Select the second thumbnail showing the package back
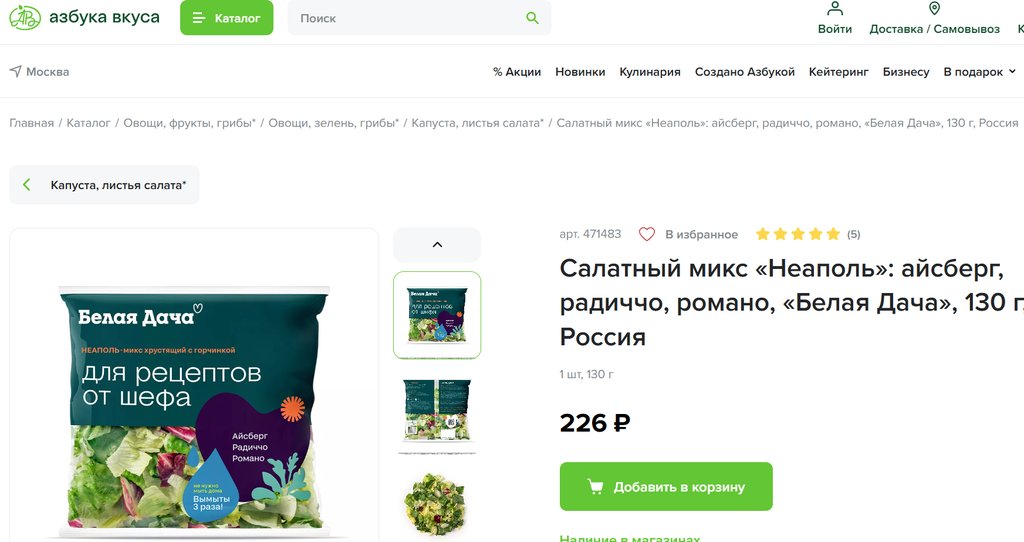This screenshot has height=542, width=1024. pyautogui.click(x=437, y=412)
